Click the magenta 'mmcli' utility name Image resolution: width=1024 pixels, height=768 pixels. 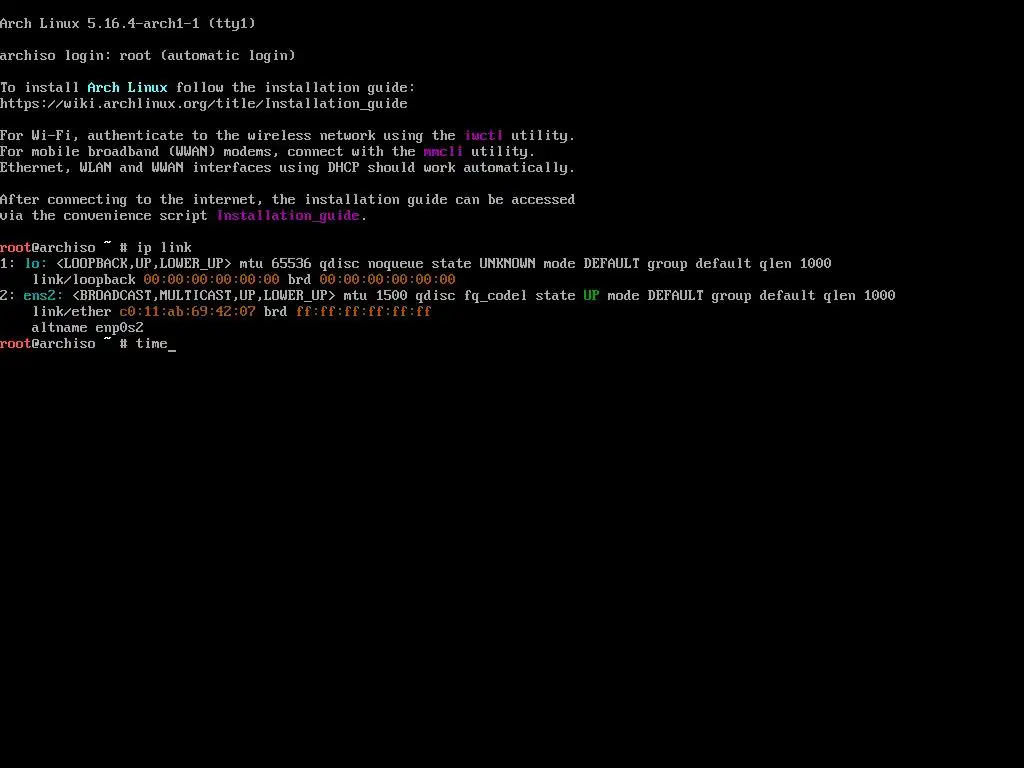(x=443, y=152)
